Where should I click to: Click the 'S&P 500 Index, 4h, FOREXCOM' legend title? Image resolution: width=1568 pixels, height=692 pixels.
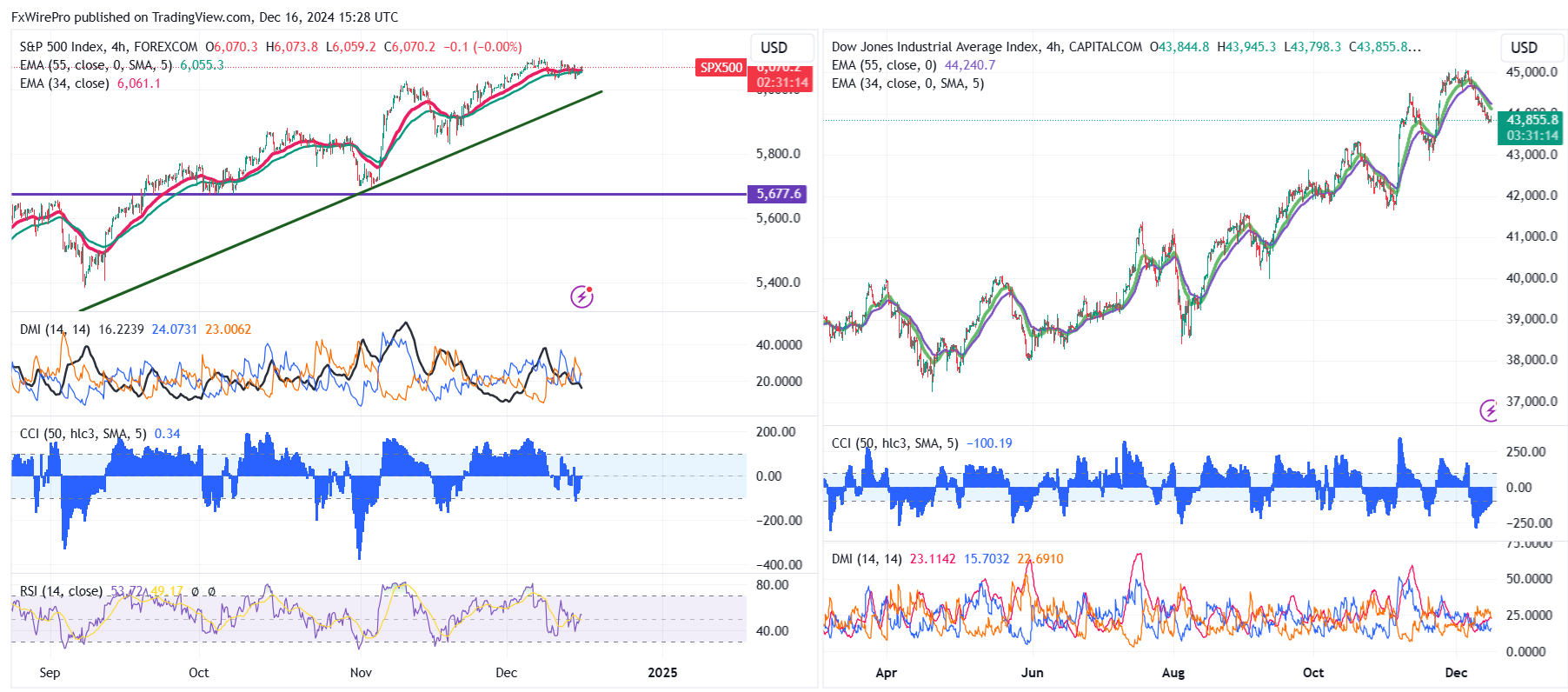pos(109,47)
